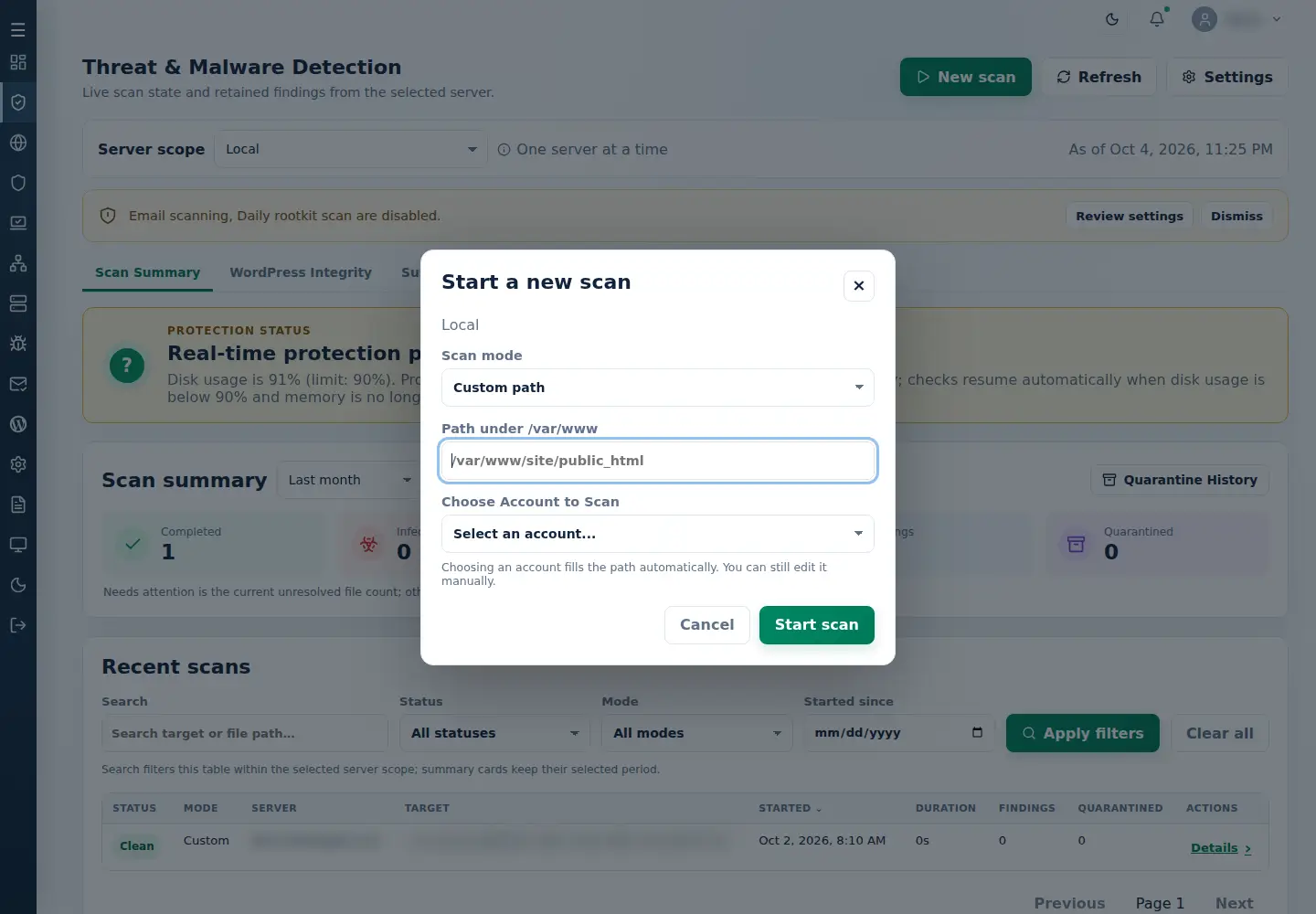Viewport: 1316px width, 914px height.
Task: Toggle dark mode with the top-bar moon icon
Action: point(1112,19)
